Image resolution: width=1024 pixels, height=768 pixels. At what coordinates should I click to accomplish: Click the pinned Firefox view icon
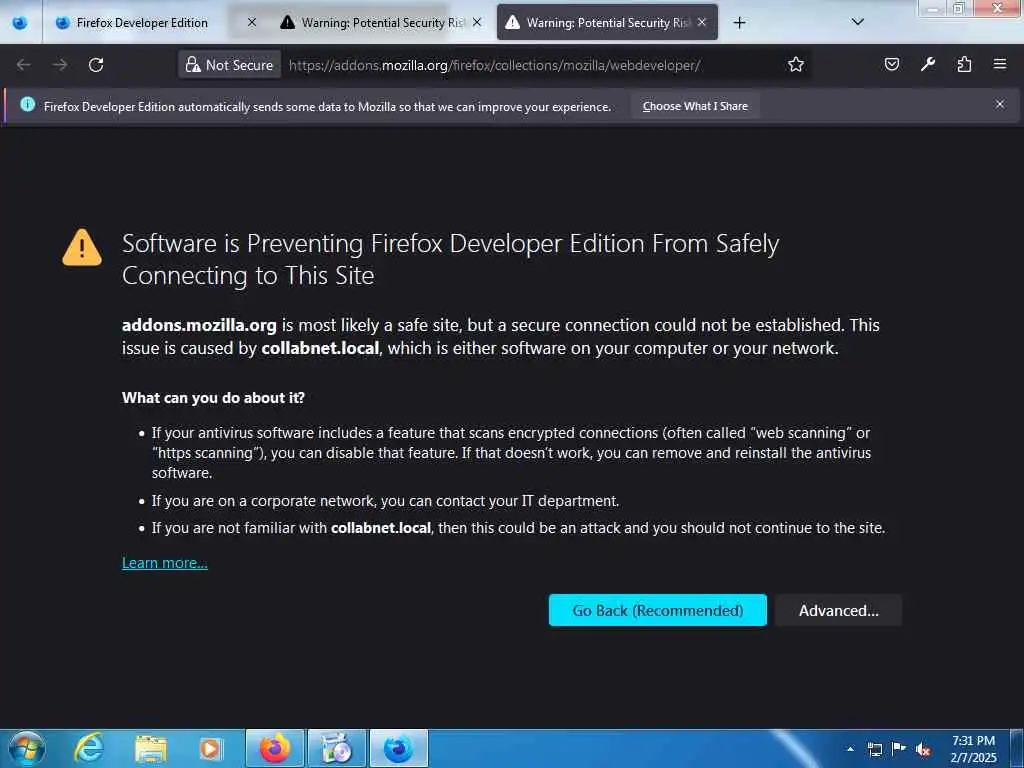coord(20,23)
